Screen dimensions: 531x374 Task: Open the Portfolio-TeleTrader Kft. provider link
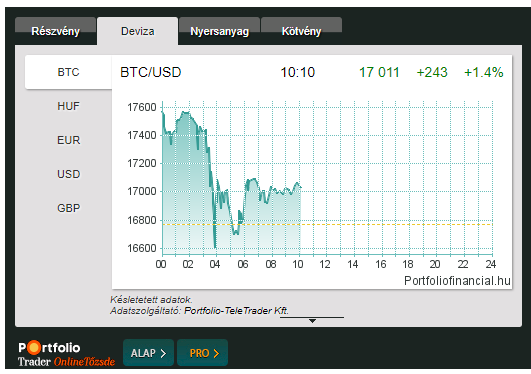tap(236, 311)
